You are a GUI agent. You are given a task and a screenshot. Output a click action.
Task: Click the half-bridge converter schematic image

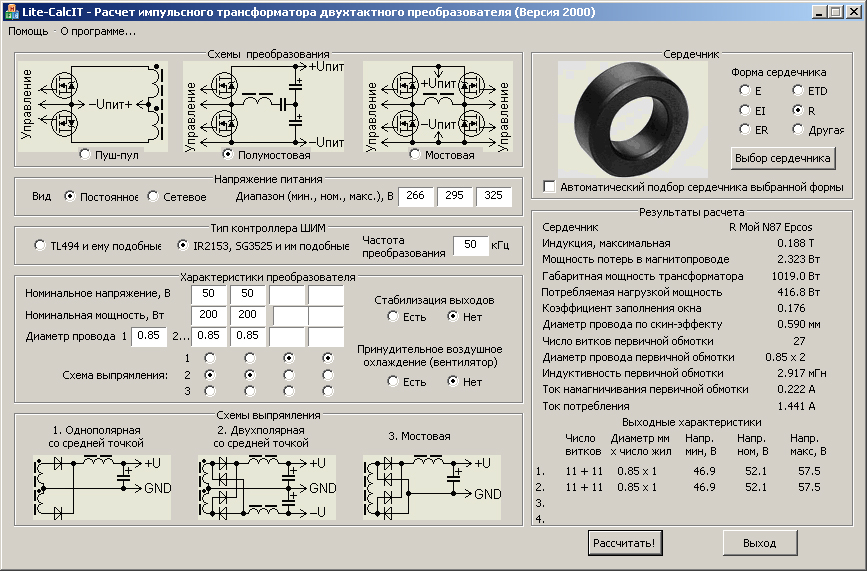click(x=264, y=106)
